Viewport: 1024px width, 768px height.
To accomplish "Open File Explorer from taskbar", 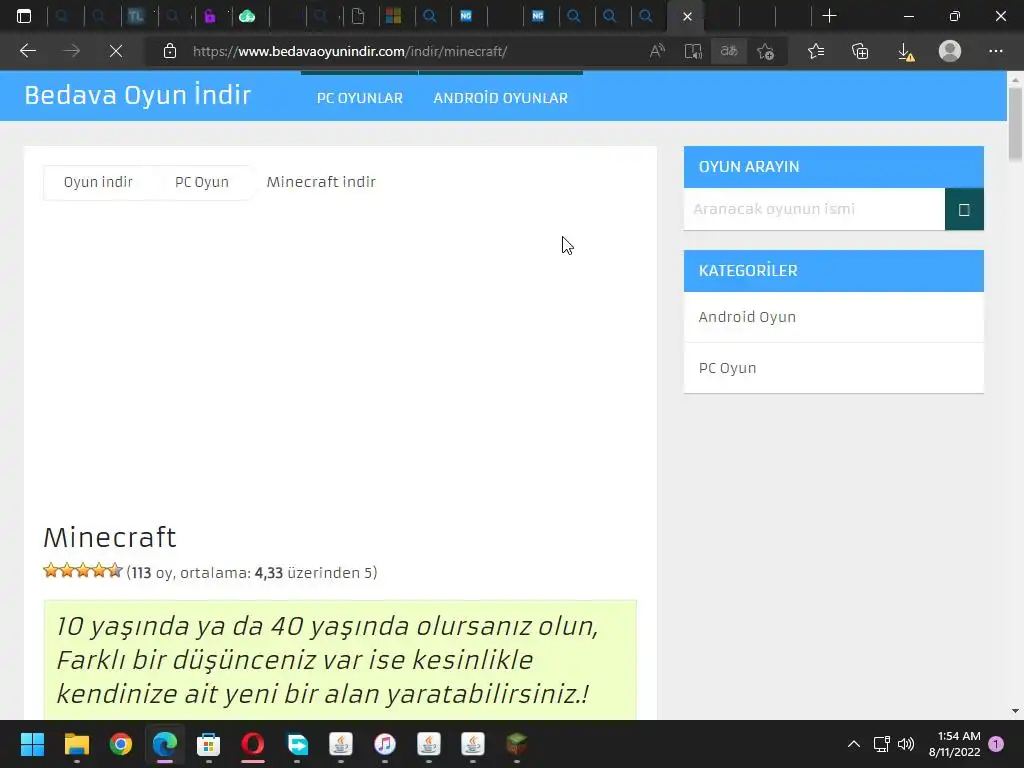I will [x=76, y=744].
